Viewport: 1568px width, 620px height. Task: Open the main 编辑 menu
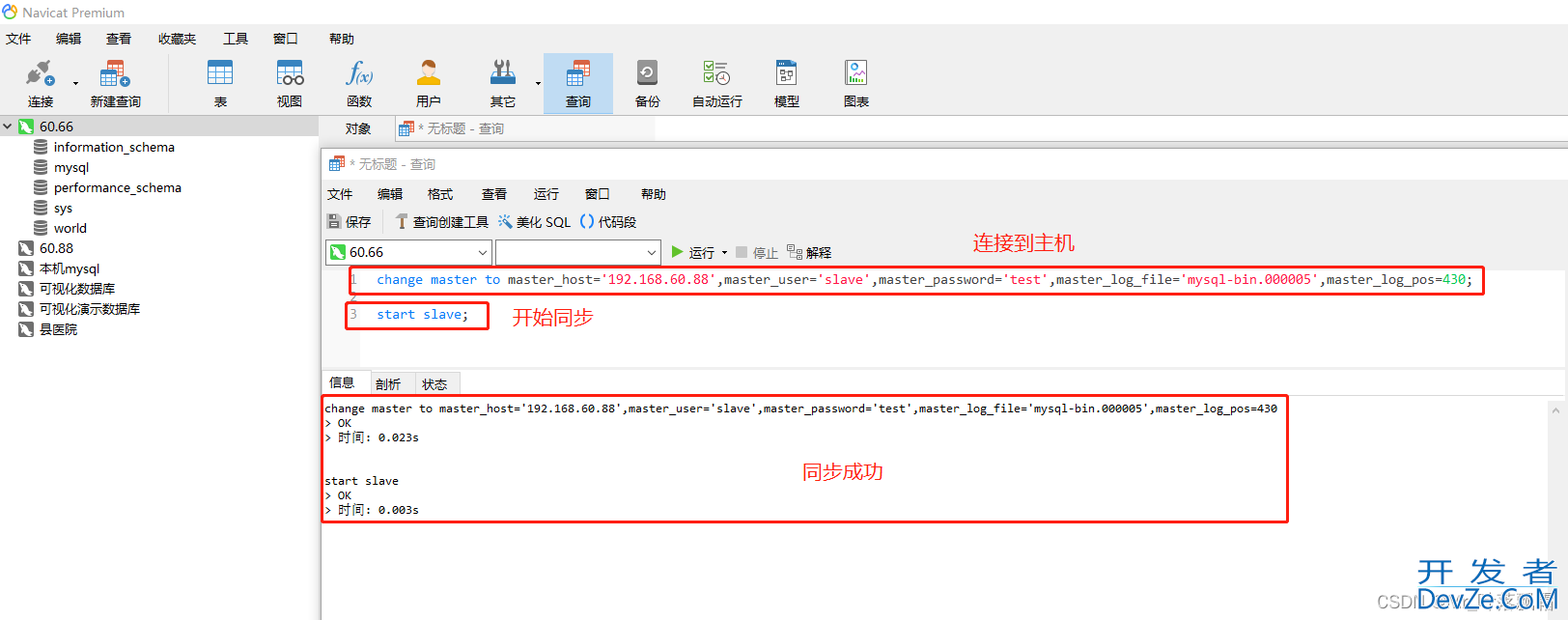coord(69,39)
